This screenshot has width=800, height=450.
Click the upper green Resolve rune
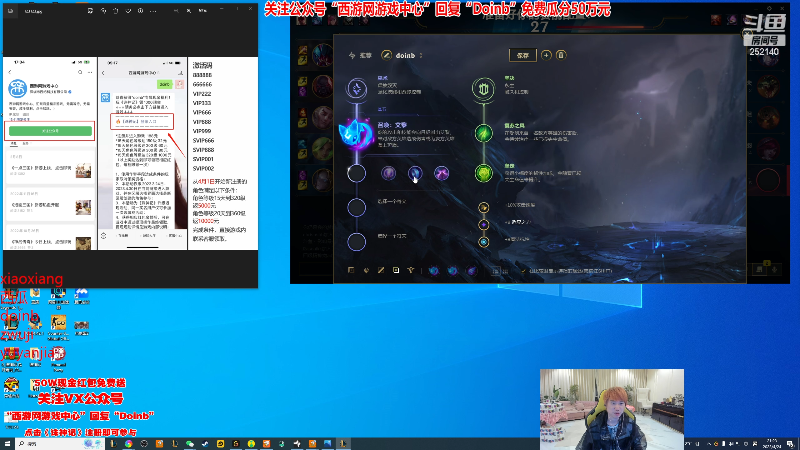coord(484,133)
